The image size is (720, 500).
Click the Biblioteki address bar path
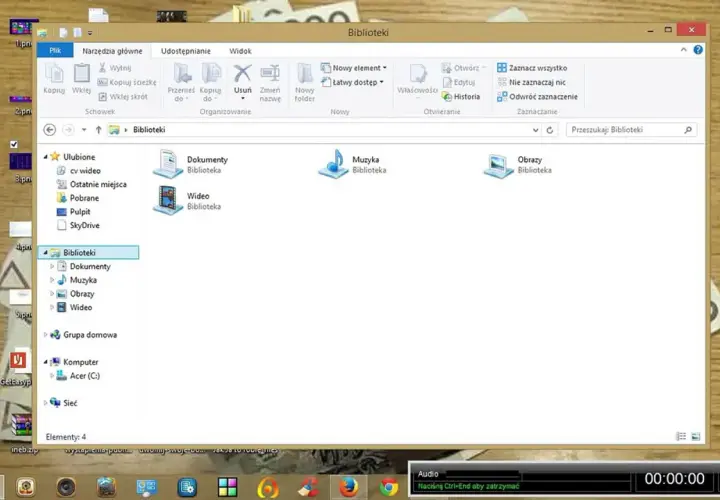pyautogui.click(x=149, y=130)
